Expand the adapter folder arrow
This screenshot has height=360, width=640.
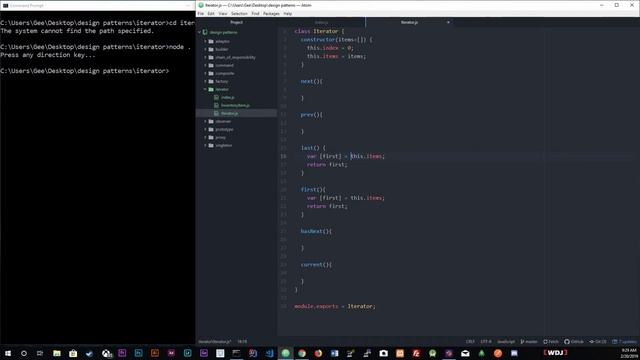tap(205, 41)
